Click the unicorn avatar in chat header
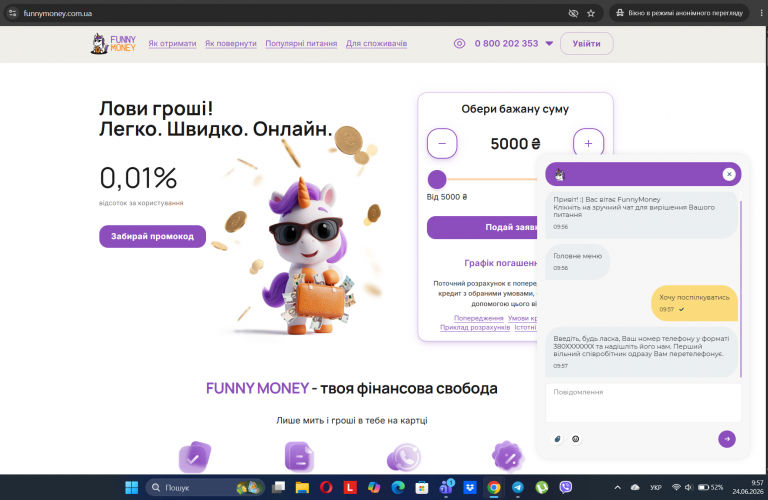This screenshot has height=500, width=768. 559,174
